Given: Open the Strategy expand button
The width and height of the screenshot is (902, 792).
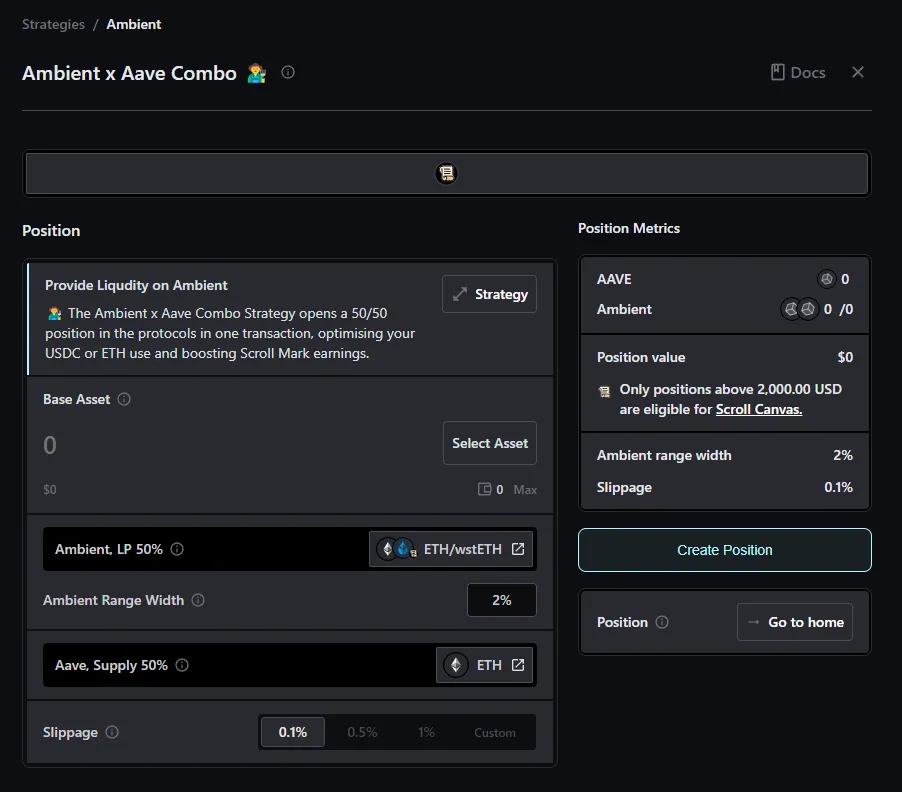Looking at the screenshot, I should click(489, 294).
